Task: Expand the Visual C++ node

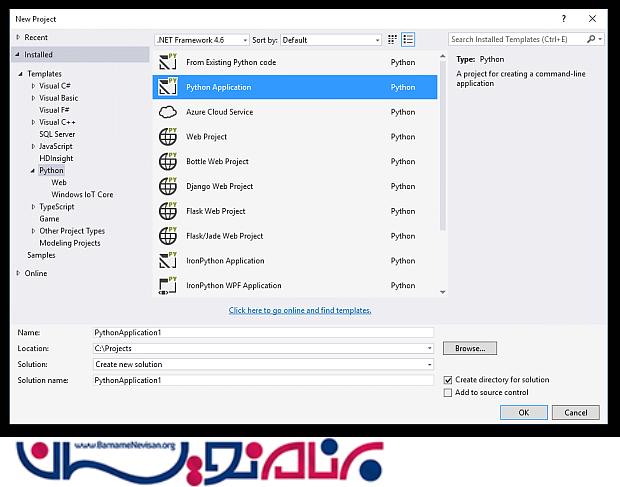Action: (33, 122)
